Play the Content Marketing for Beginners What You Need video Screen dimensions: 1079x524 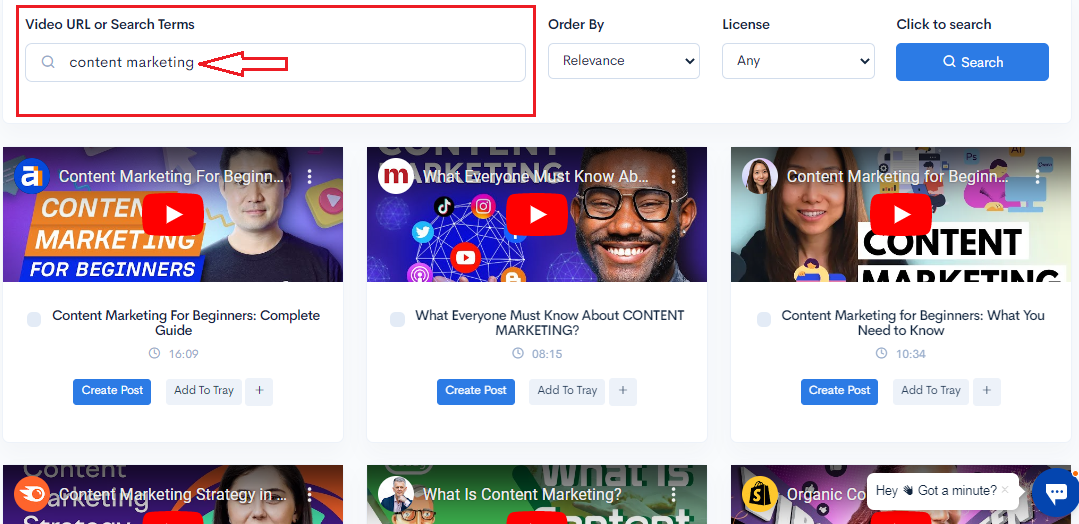[901, 214]
